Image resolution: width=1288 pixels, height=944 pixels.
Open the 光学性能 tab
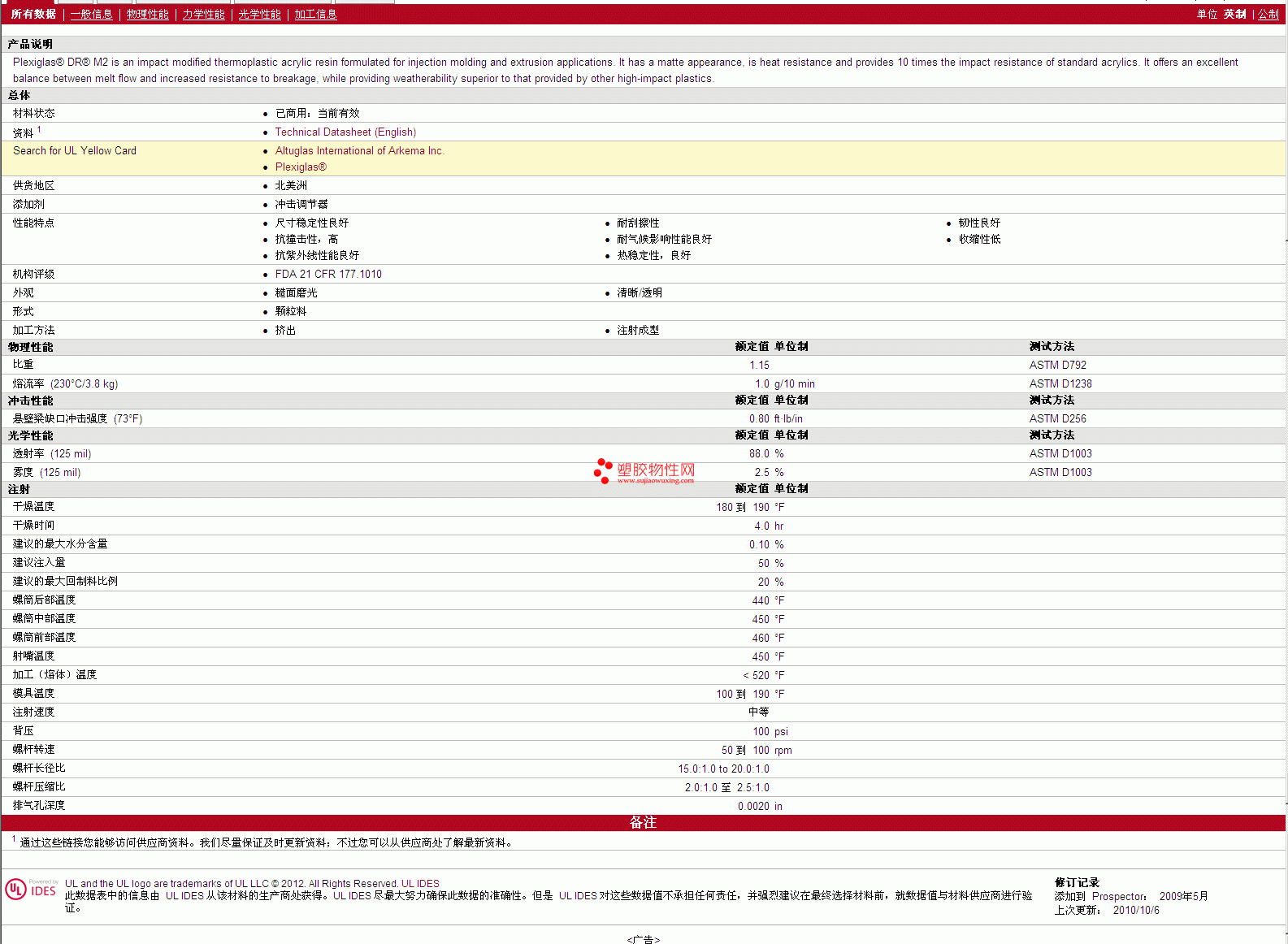click(259, 15)
